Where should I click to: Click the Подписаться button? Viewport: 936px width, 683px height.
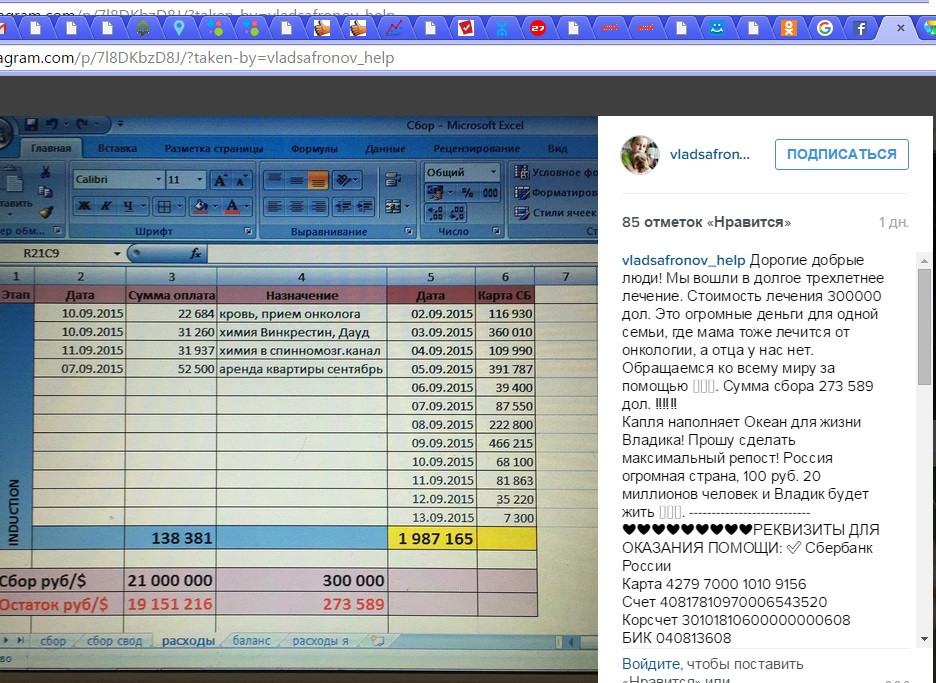(841, 154)
